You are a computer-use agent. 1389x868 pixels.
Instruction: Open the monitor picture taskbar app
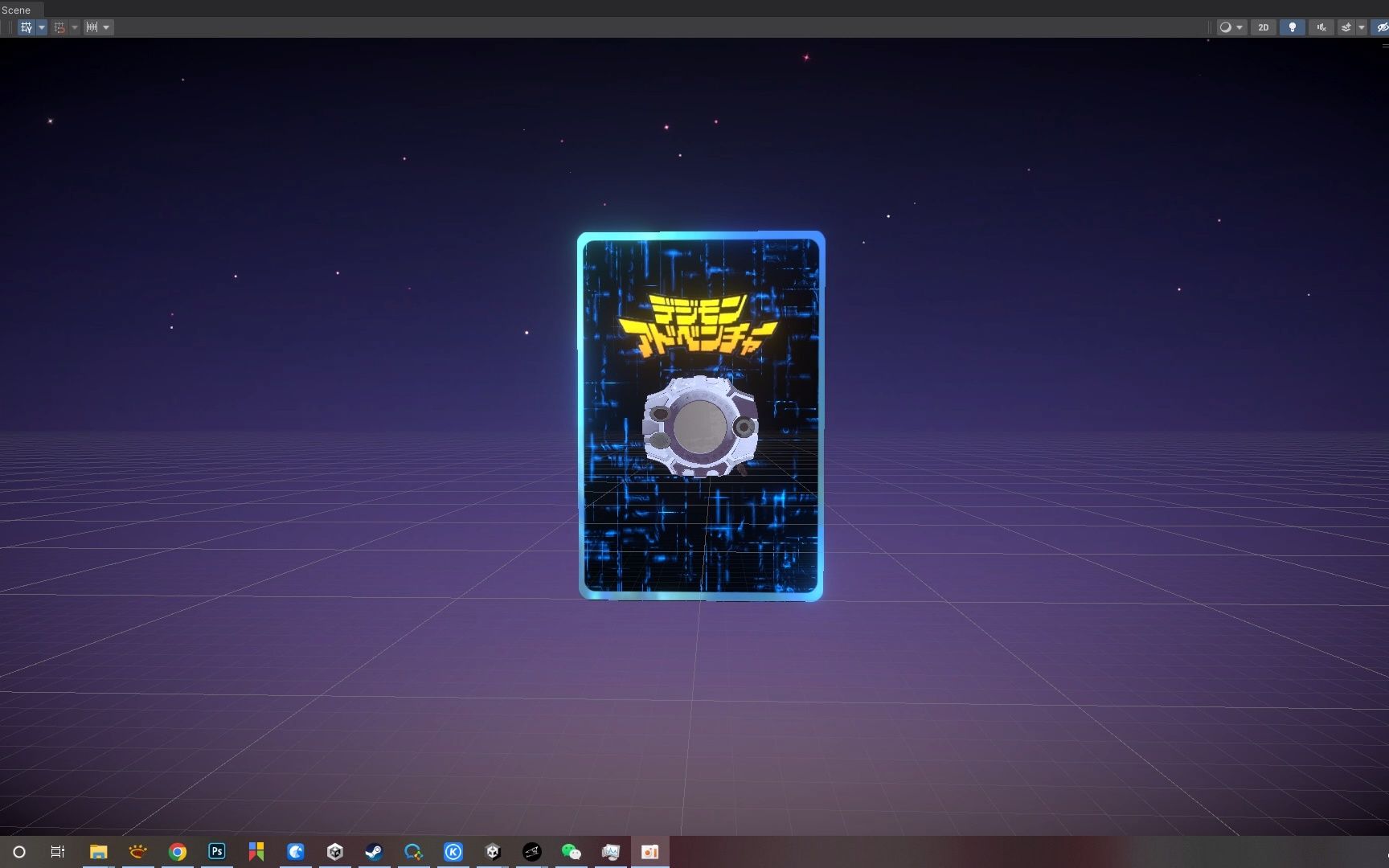point(611,852)
